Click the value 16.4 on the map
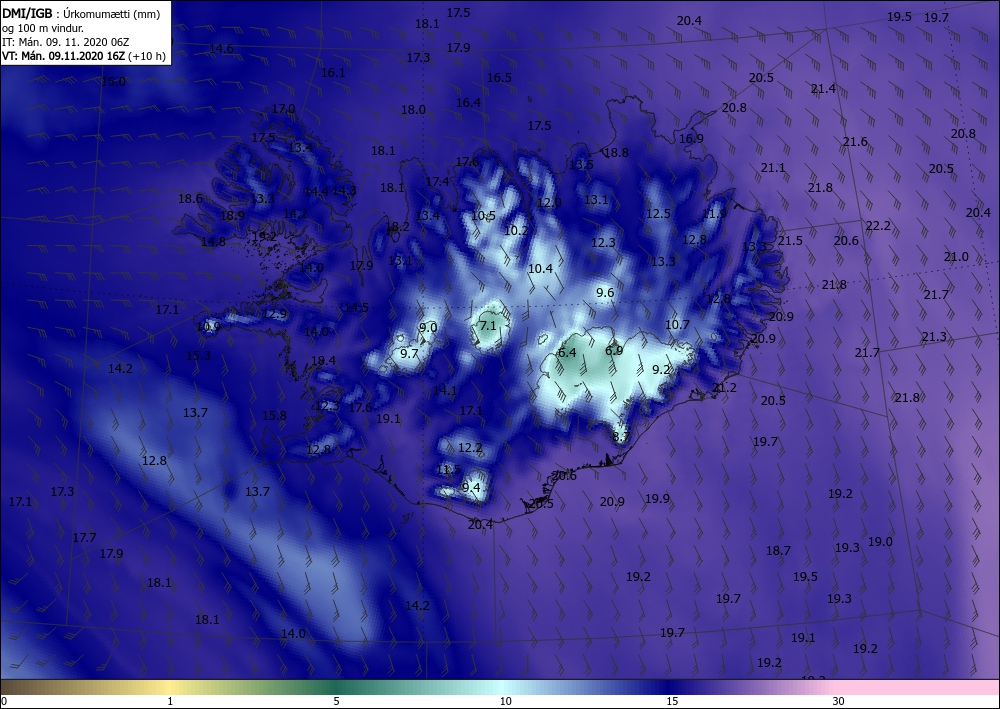 [x=468, y=103]
